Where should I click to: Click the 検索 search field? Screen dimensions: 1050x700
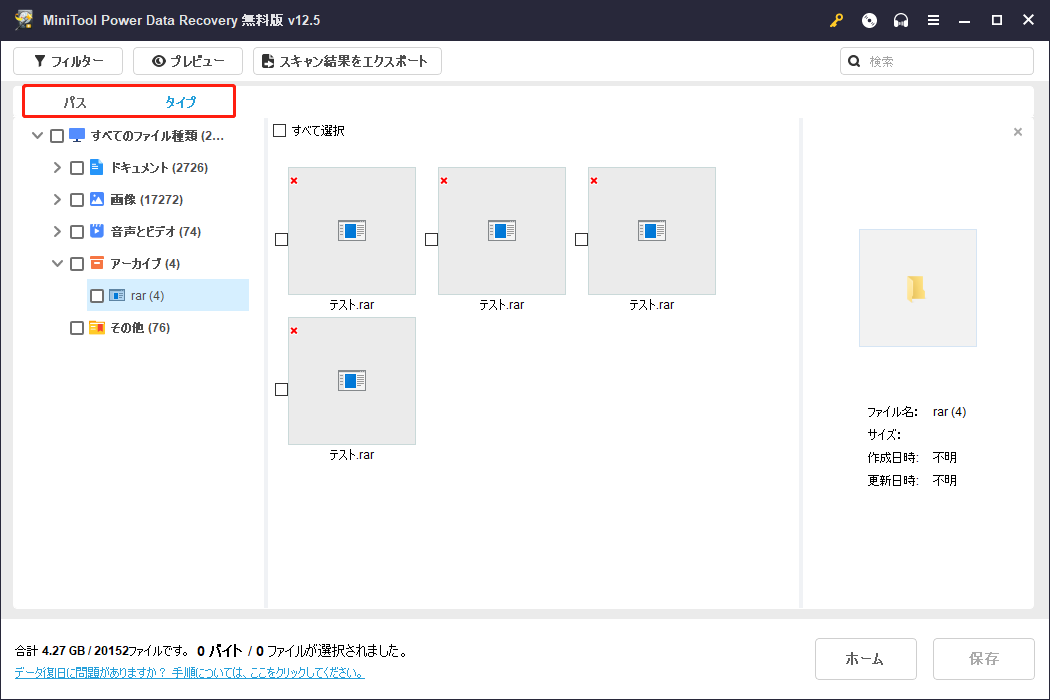(x=937, y=61)
